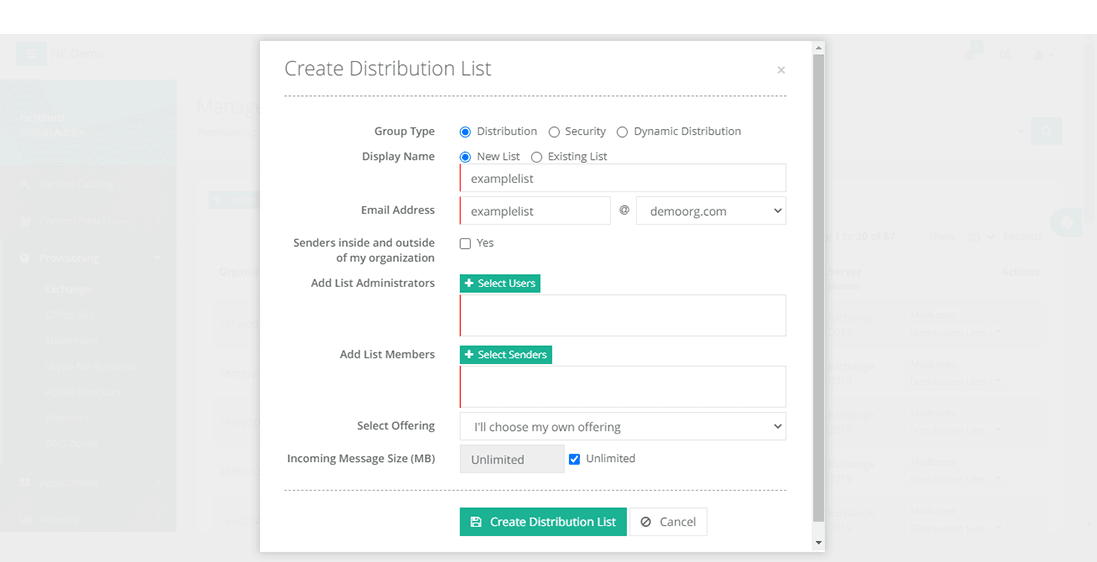Screen dimensions: 1097x562
Task: Click the dialog scrollbar up arrow
Action: click(x=819, y=48)
